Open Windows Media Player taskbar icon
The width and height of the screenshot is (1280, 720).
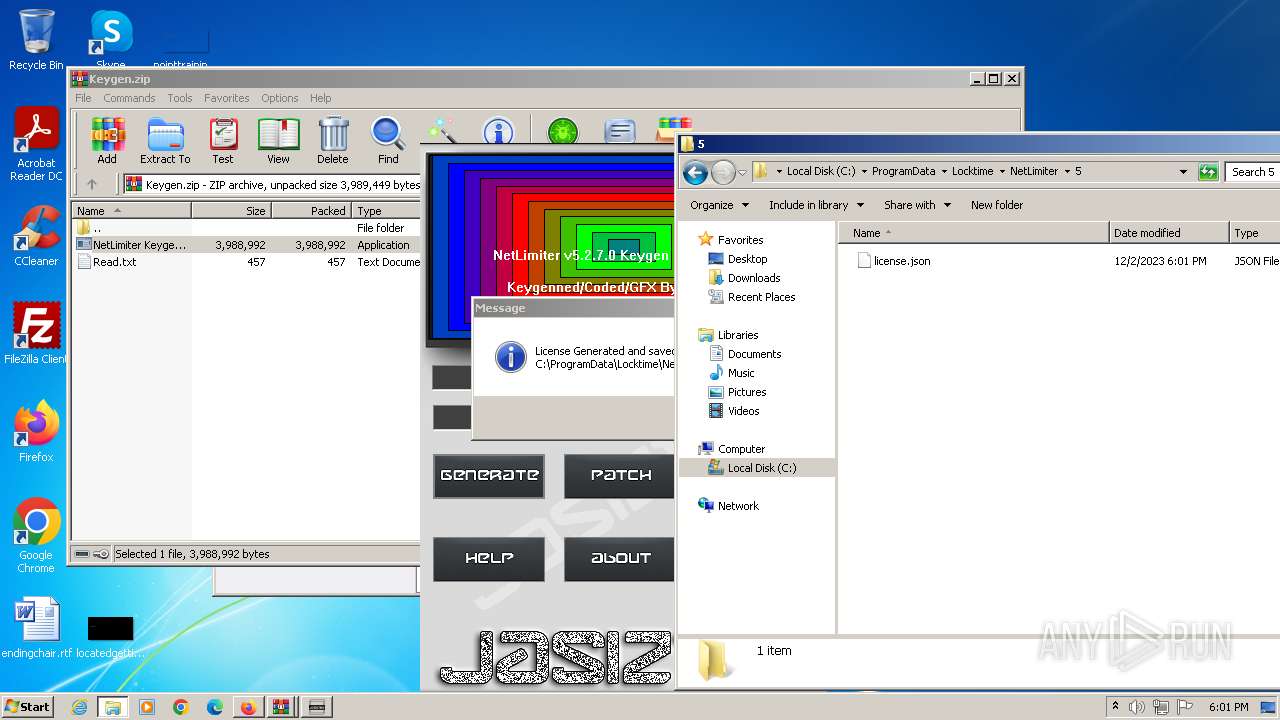pos(147,707)
